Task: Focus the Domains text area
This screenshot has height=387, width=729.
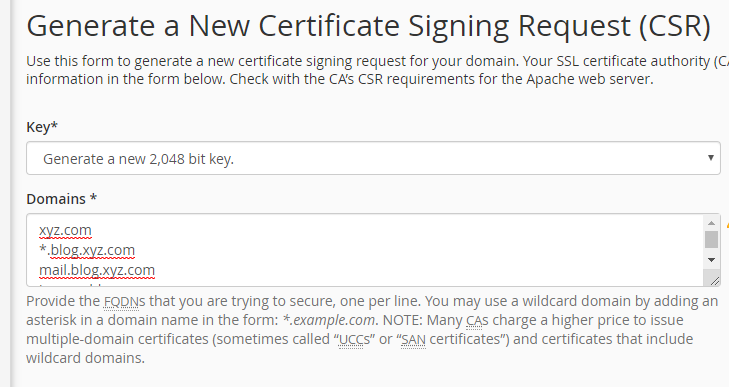Action: (x=366, y=250)
